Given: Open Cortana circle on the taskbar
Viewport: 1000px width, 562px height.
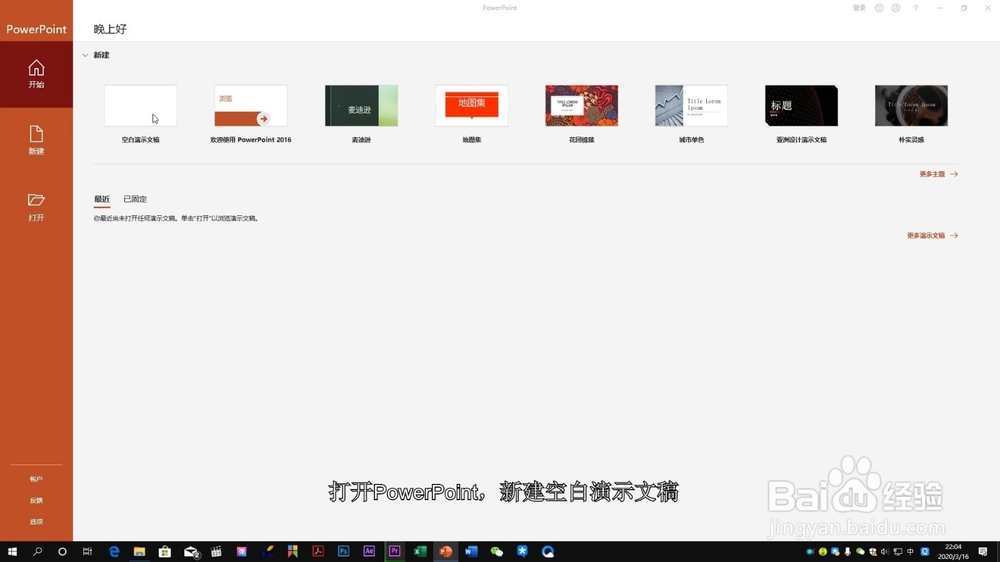Looking at the screenshot, I should [x=62, y=552].
